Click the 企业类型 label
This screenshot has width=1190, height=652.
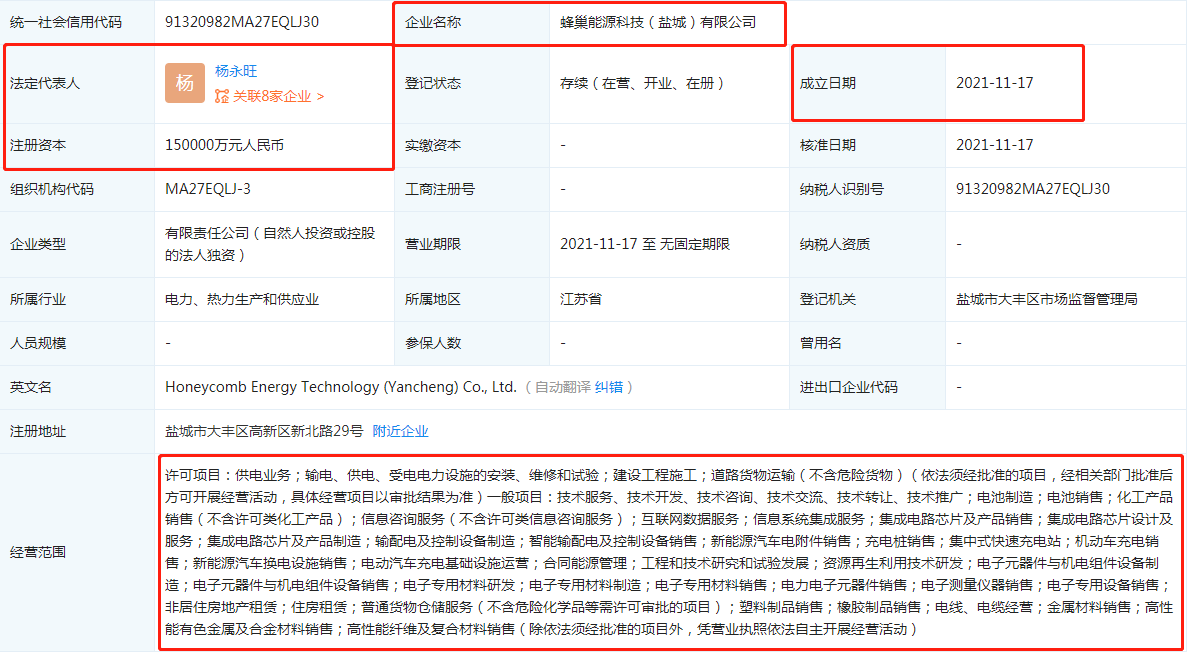coord(37,244)
